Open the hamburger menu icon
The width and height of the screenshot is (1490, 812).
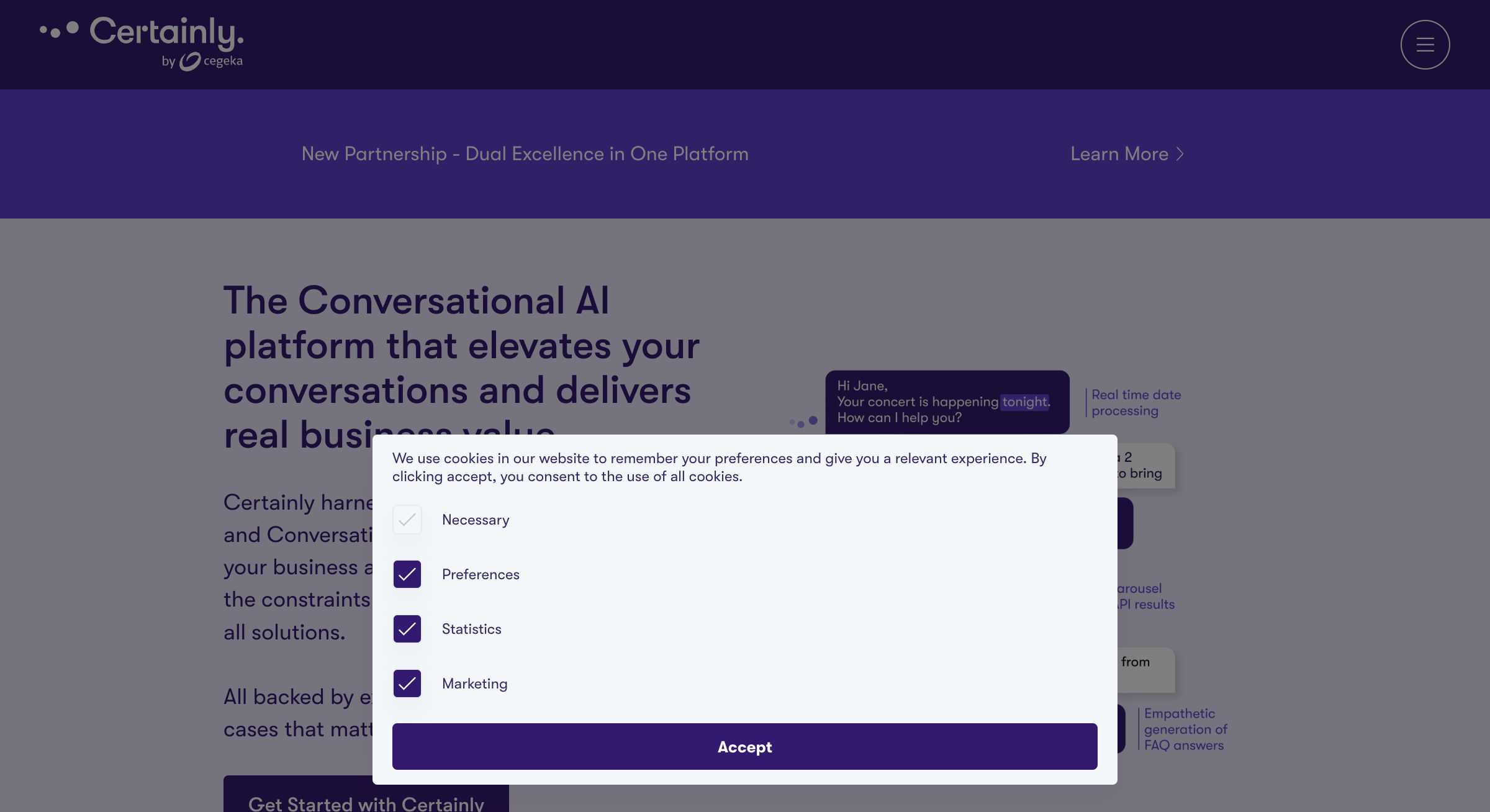(x=1425, y=45)
